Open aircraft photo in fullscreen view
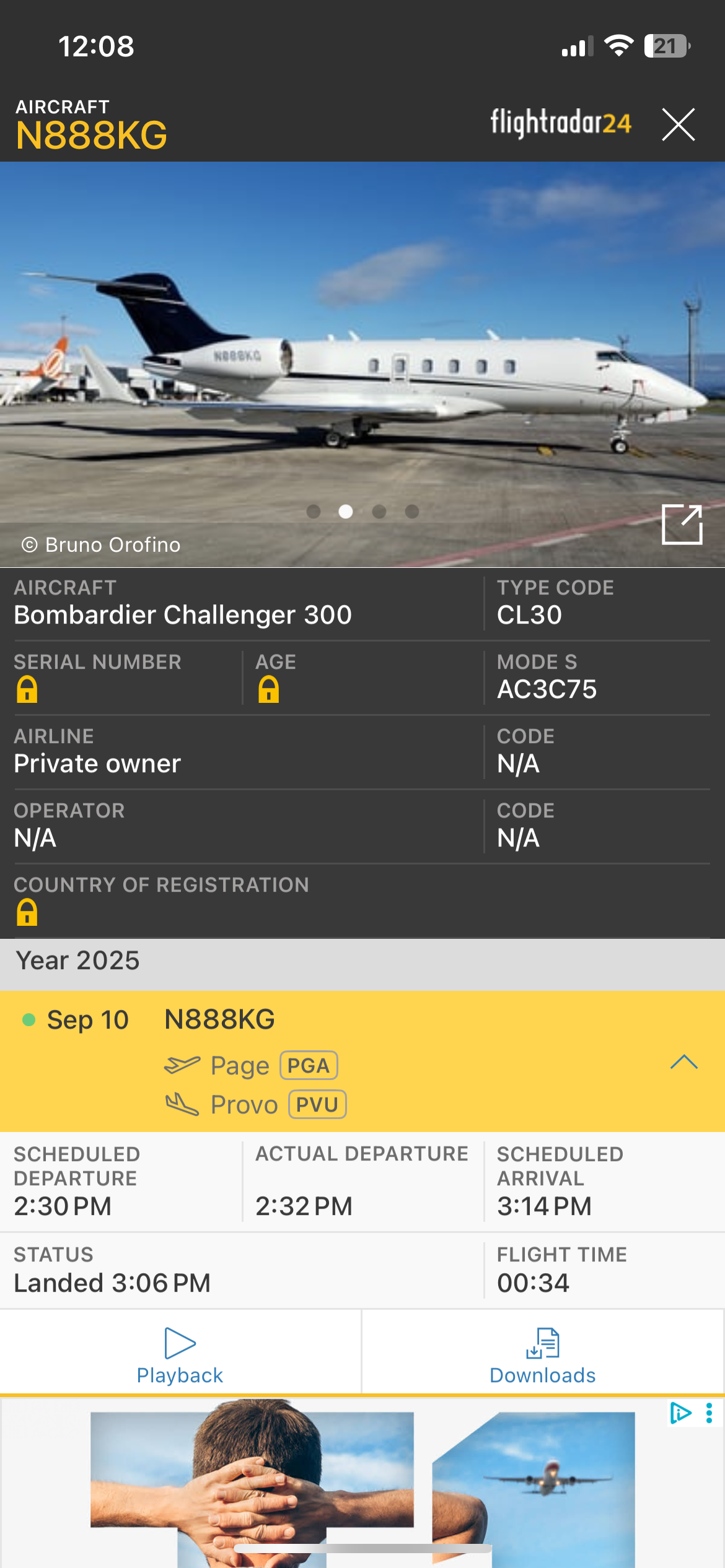This screenshot has height=1568, width=725. pos(682,524)
